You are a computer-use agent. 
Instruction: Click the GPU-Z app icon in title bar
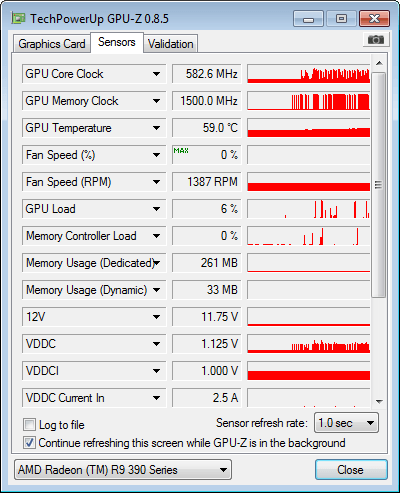(18, 18)
